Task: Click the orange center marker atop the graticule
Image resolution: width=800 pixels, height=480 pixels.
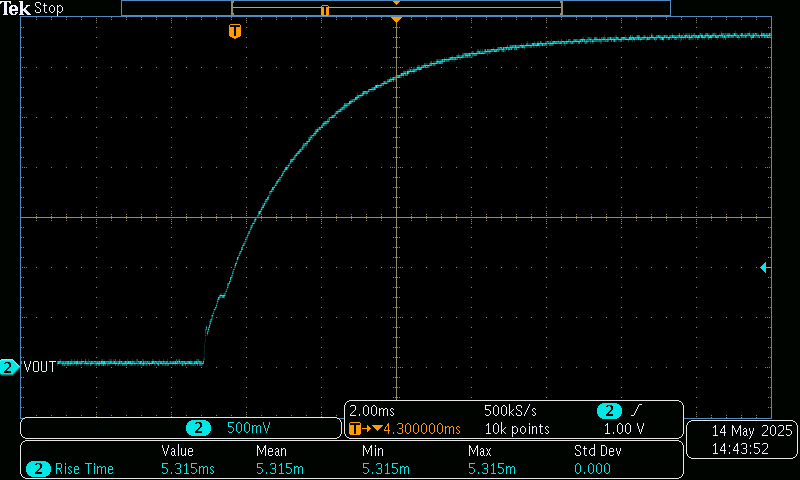Action: point(396,19)
